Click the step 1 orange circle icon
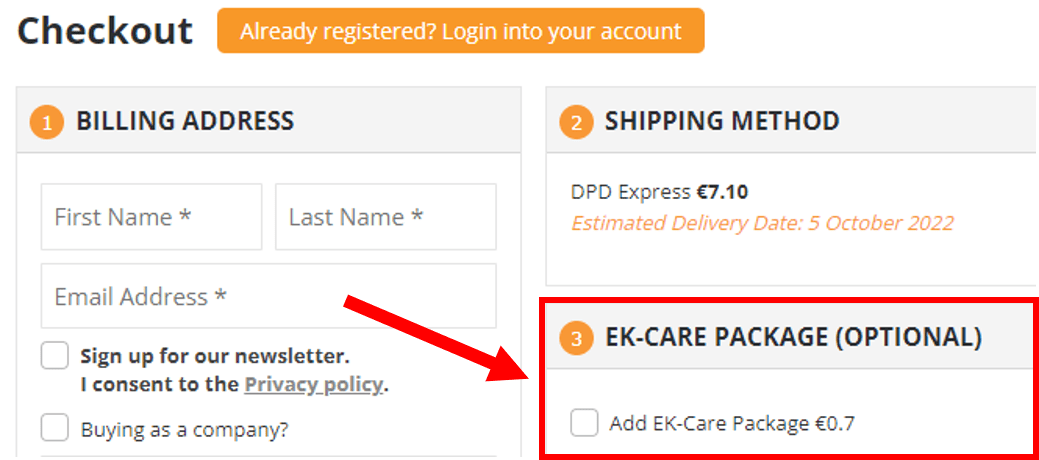 point(46,122)
